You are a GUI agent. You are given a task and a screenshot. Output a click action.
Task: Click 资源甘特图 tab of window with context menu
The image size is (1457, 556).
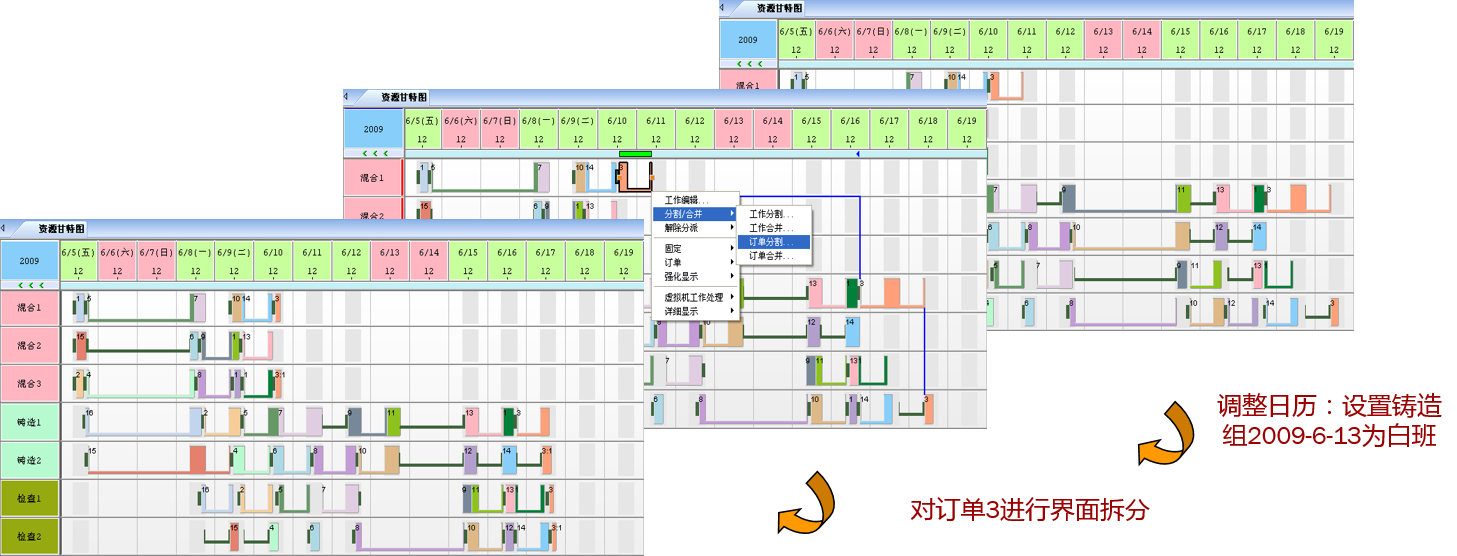(404, 97)
